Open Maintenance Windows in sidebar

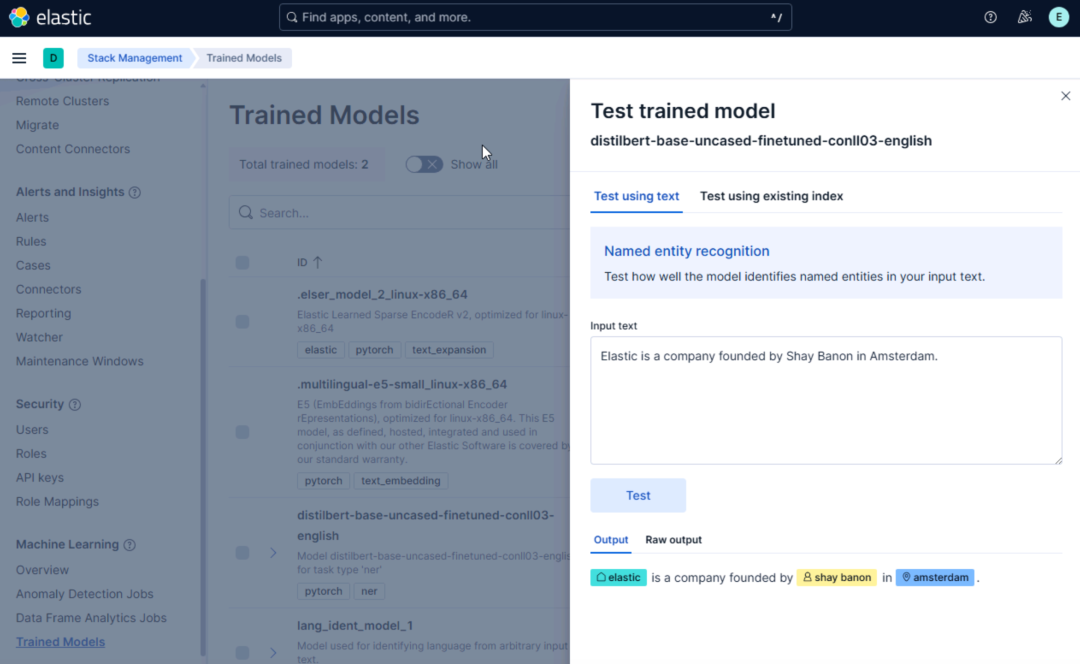[x=80, y=361]
